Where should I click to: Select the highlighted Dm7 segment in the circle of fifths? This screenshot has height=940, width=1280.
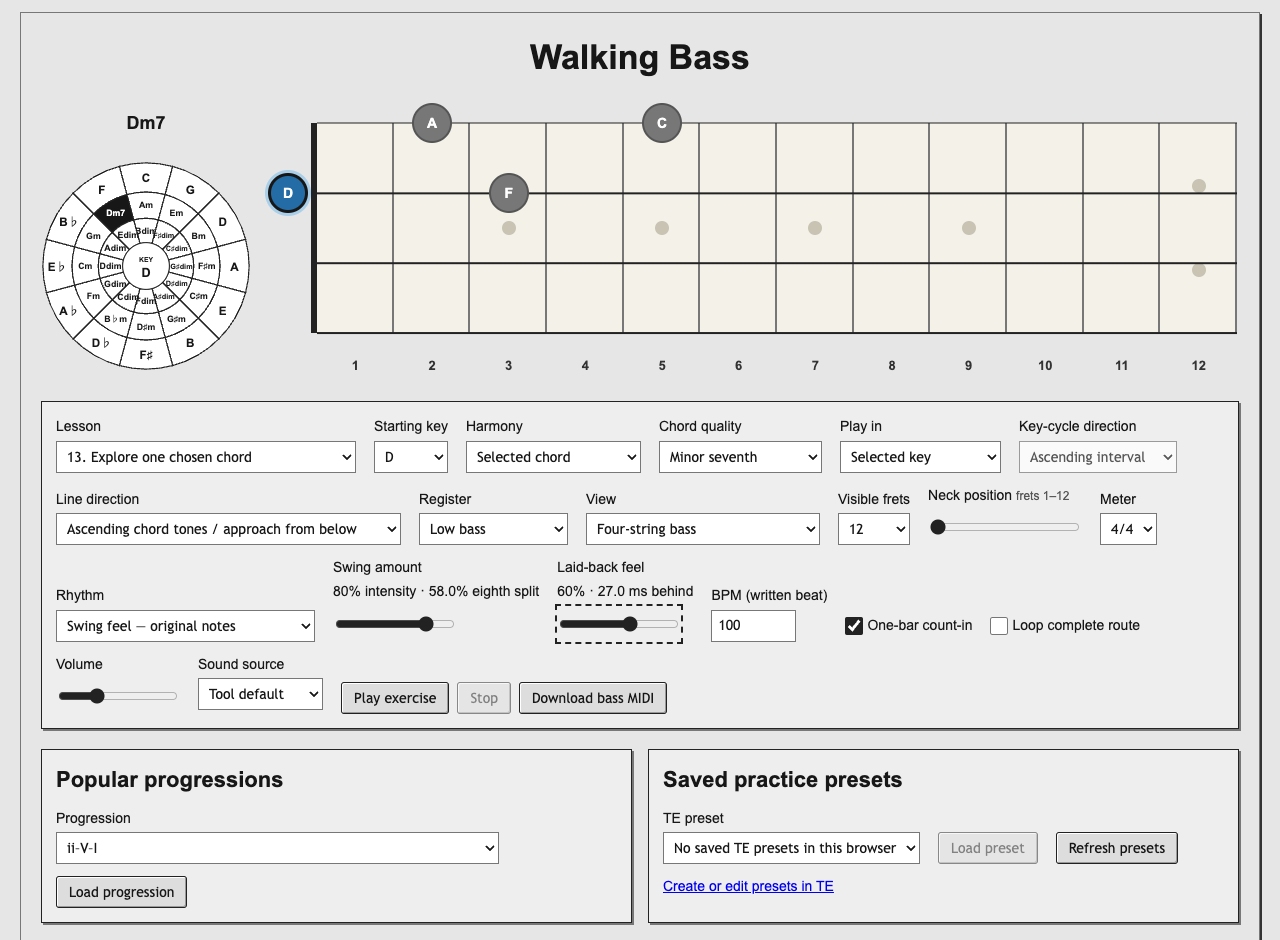(x=115, y=212)
